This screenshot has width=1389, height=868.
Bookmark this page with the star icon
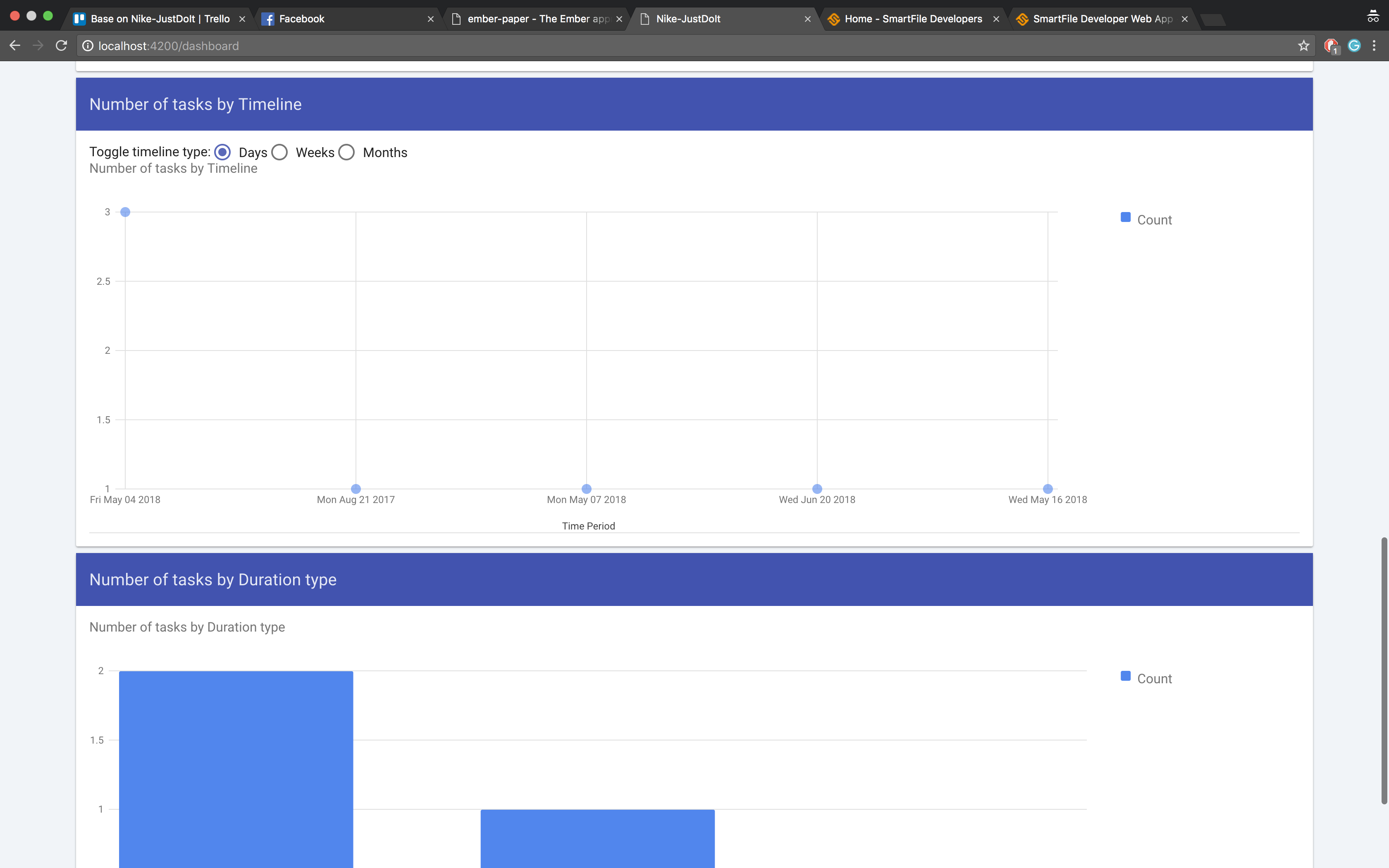[1303, 46]
